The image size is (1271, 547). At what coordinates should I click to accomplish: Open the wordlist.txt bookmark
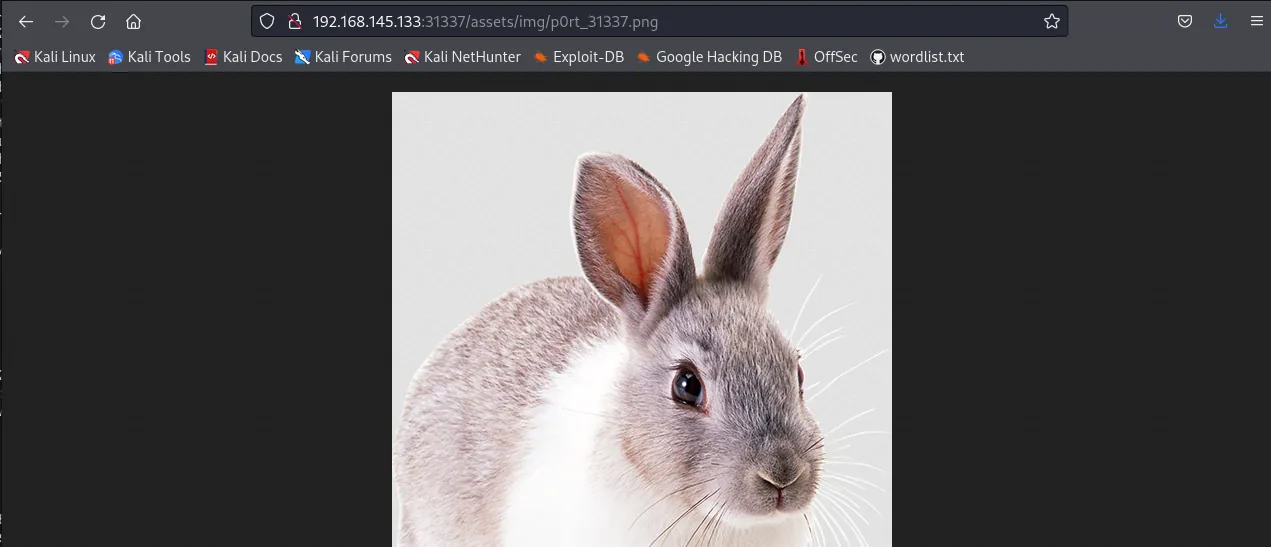pyautogui.click(x=917, y=57)
